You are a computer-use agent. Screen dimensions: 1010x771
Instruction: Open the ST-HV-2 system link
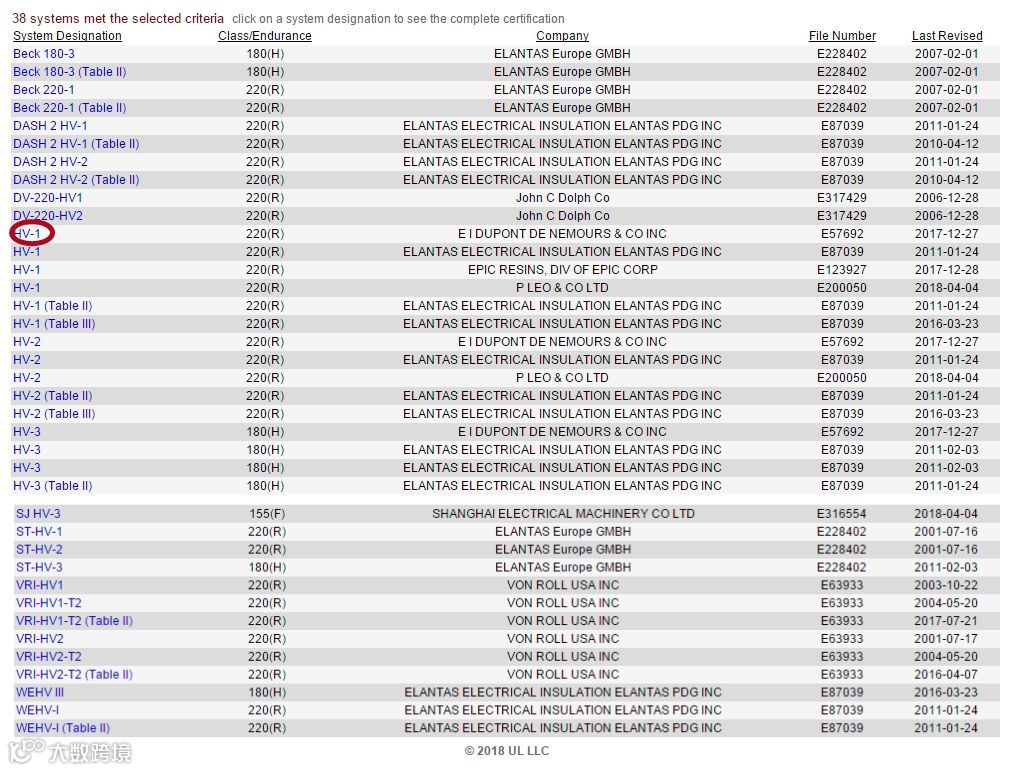tap(39, 550)
